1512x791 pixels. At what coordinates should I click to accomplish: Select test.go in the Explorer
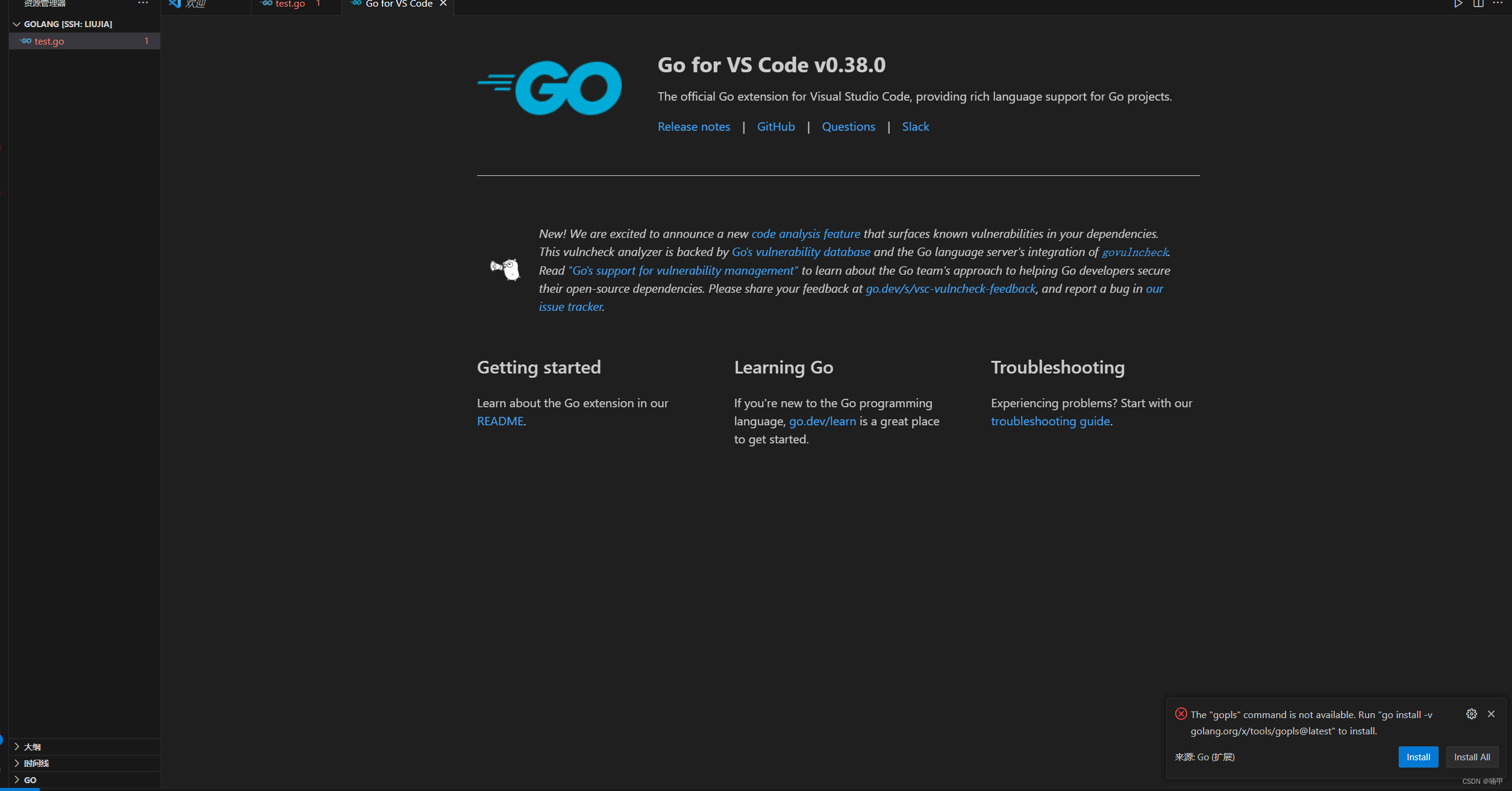[x=48, y=41]
